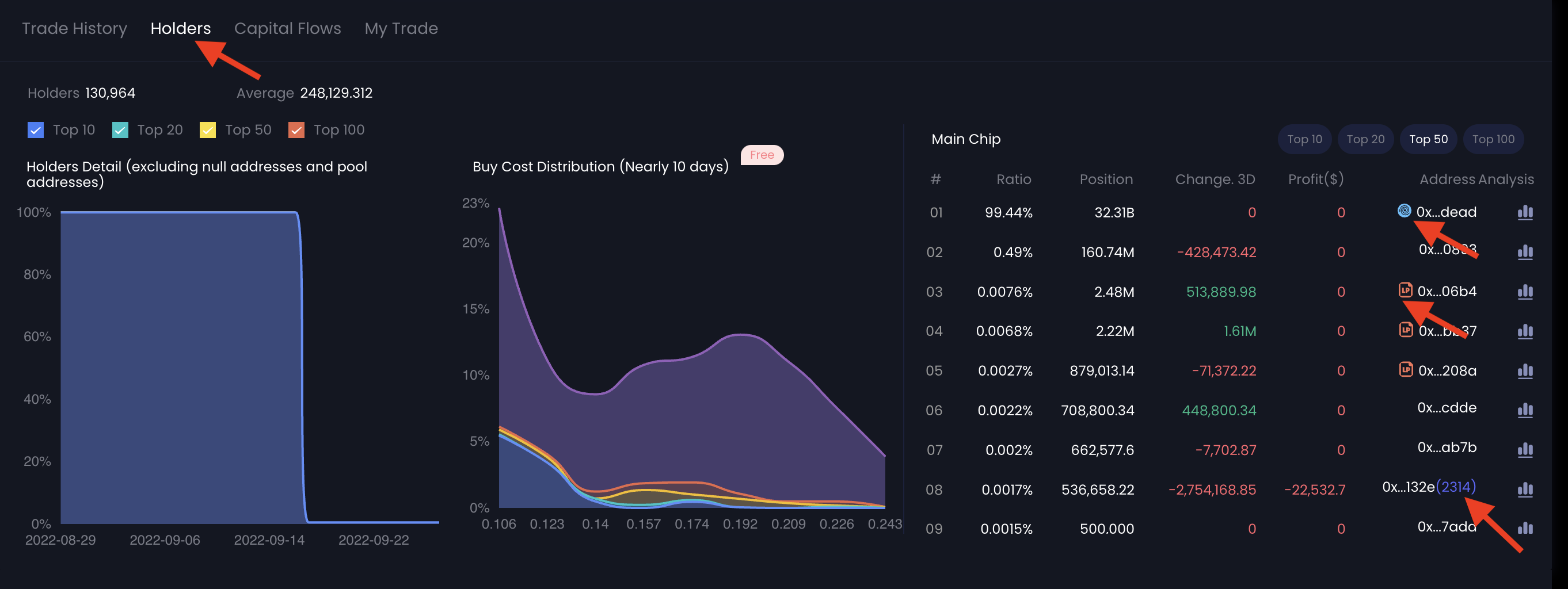Image resolution: width=1568 pixels, height=589 pixels.
Task: Click bar chart icon for 0x...cdde row
Action: point(1525,410)
